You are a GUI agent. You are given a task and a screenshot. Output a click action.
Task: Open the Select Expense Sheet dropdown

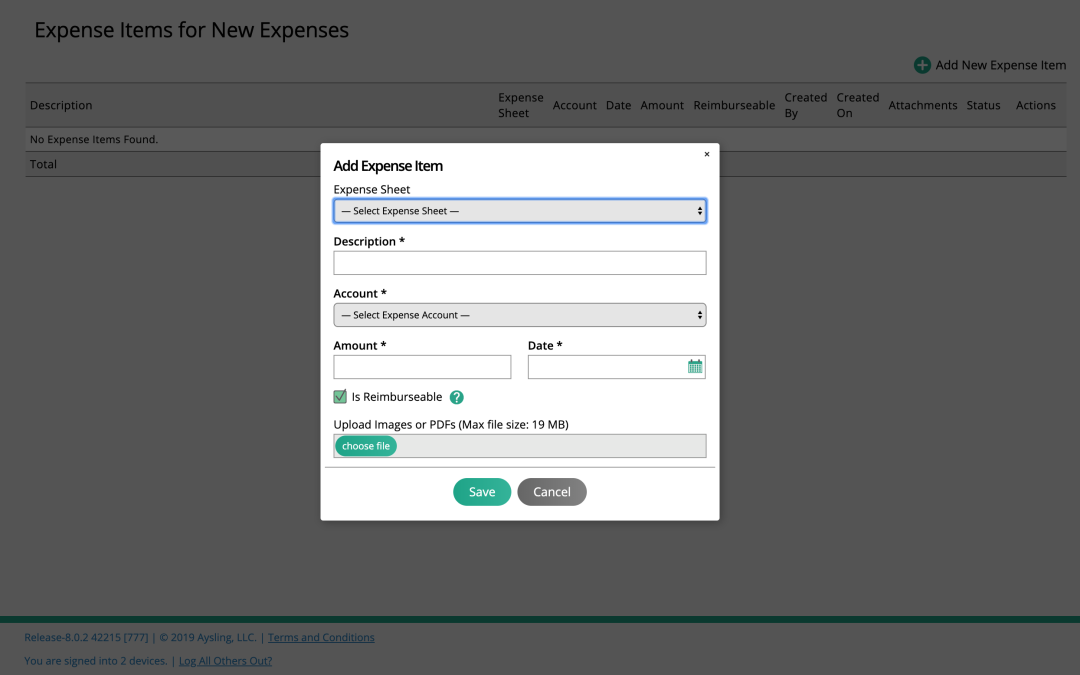point(519,211)
